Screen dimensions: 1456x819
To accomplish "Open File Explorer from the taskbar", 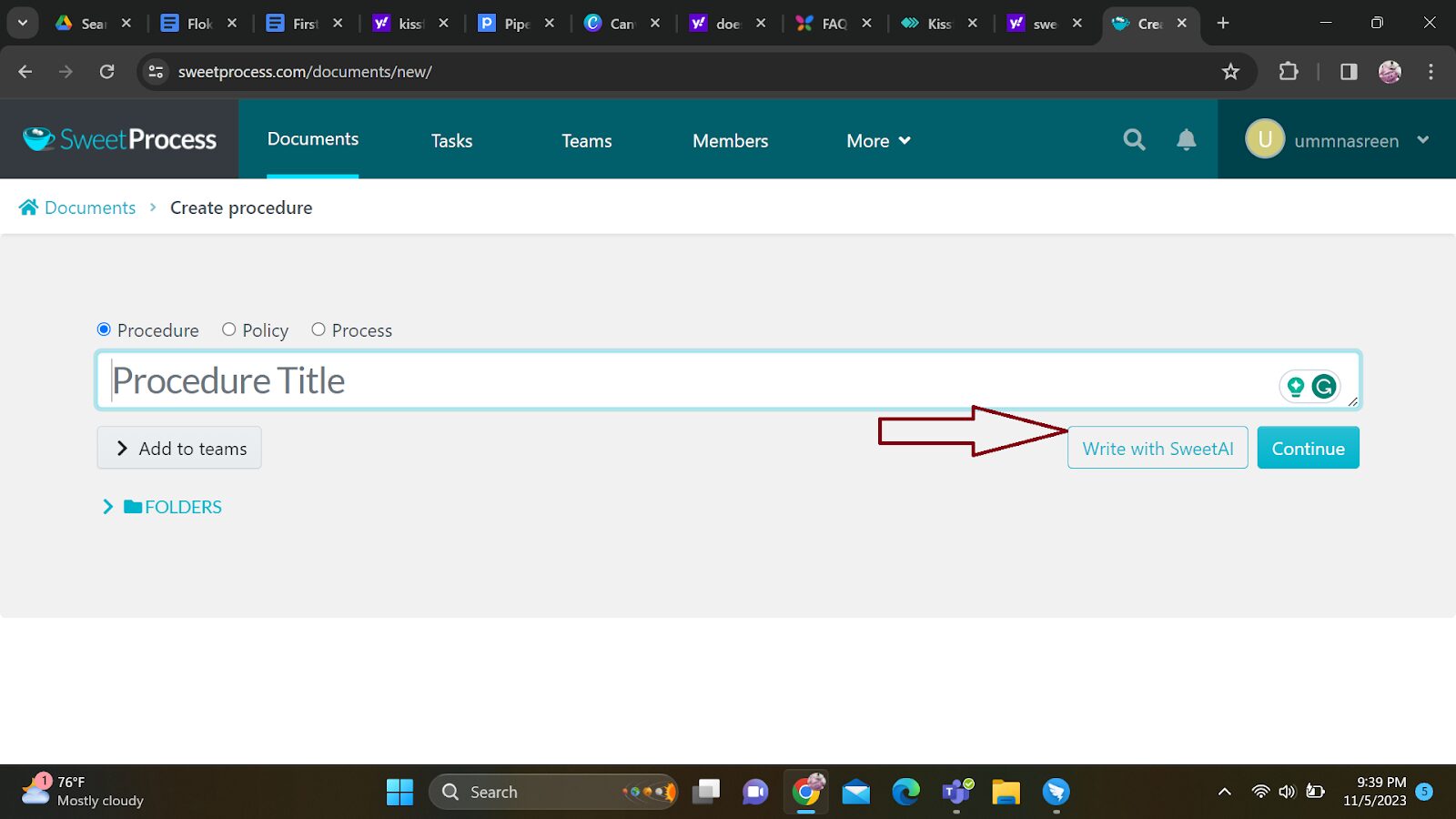I will [1006, 792].
